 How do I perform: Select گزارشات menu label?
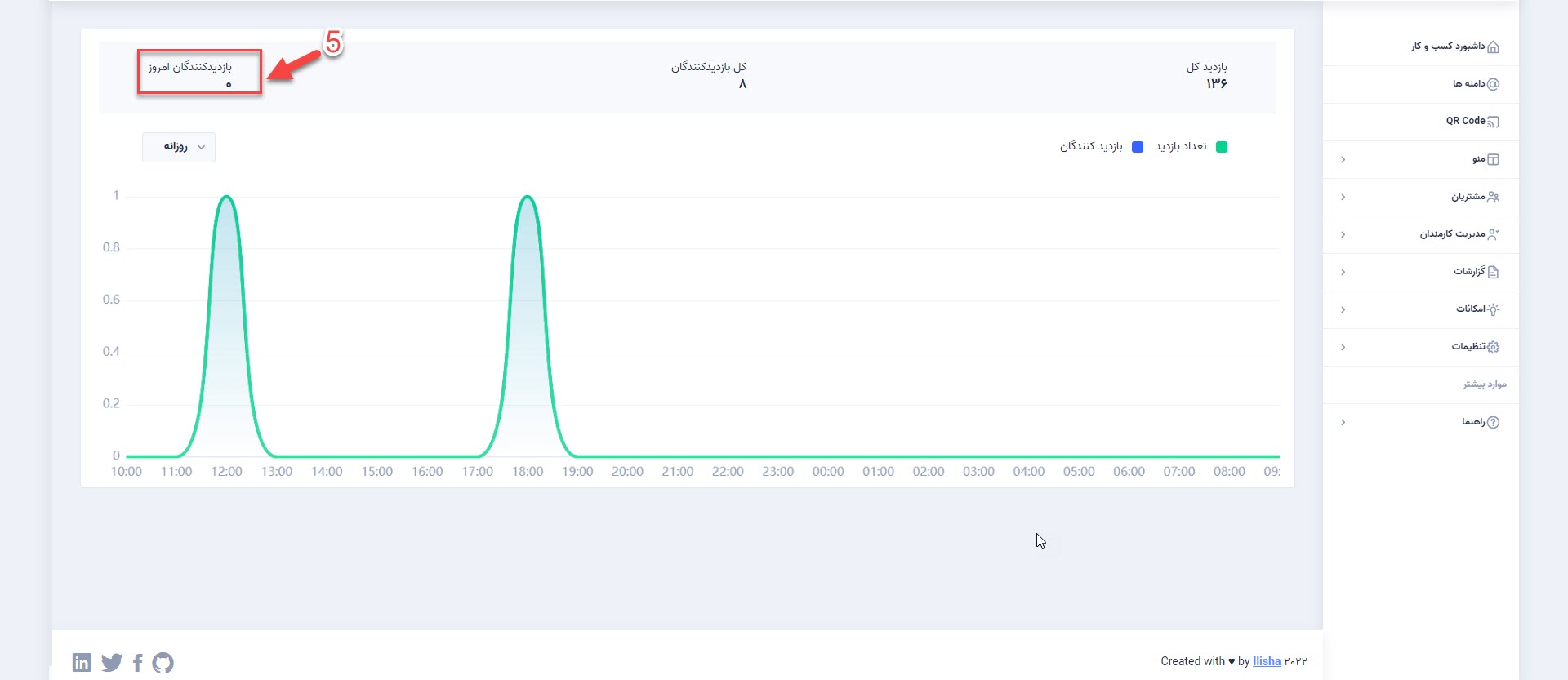pyautogui.click(x=1469, y=271)
